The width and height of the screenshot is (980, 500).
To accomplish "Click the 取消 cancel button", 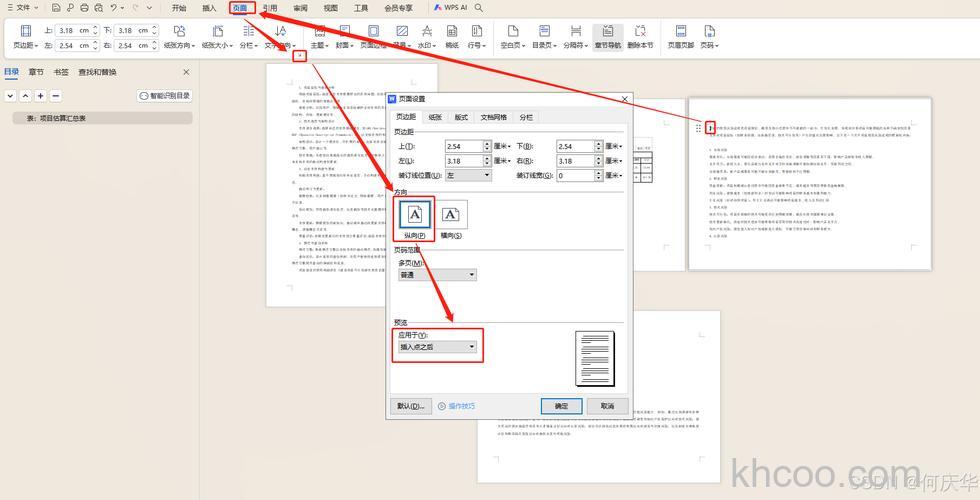I will pos(607,406).
